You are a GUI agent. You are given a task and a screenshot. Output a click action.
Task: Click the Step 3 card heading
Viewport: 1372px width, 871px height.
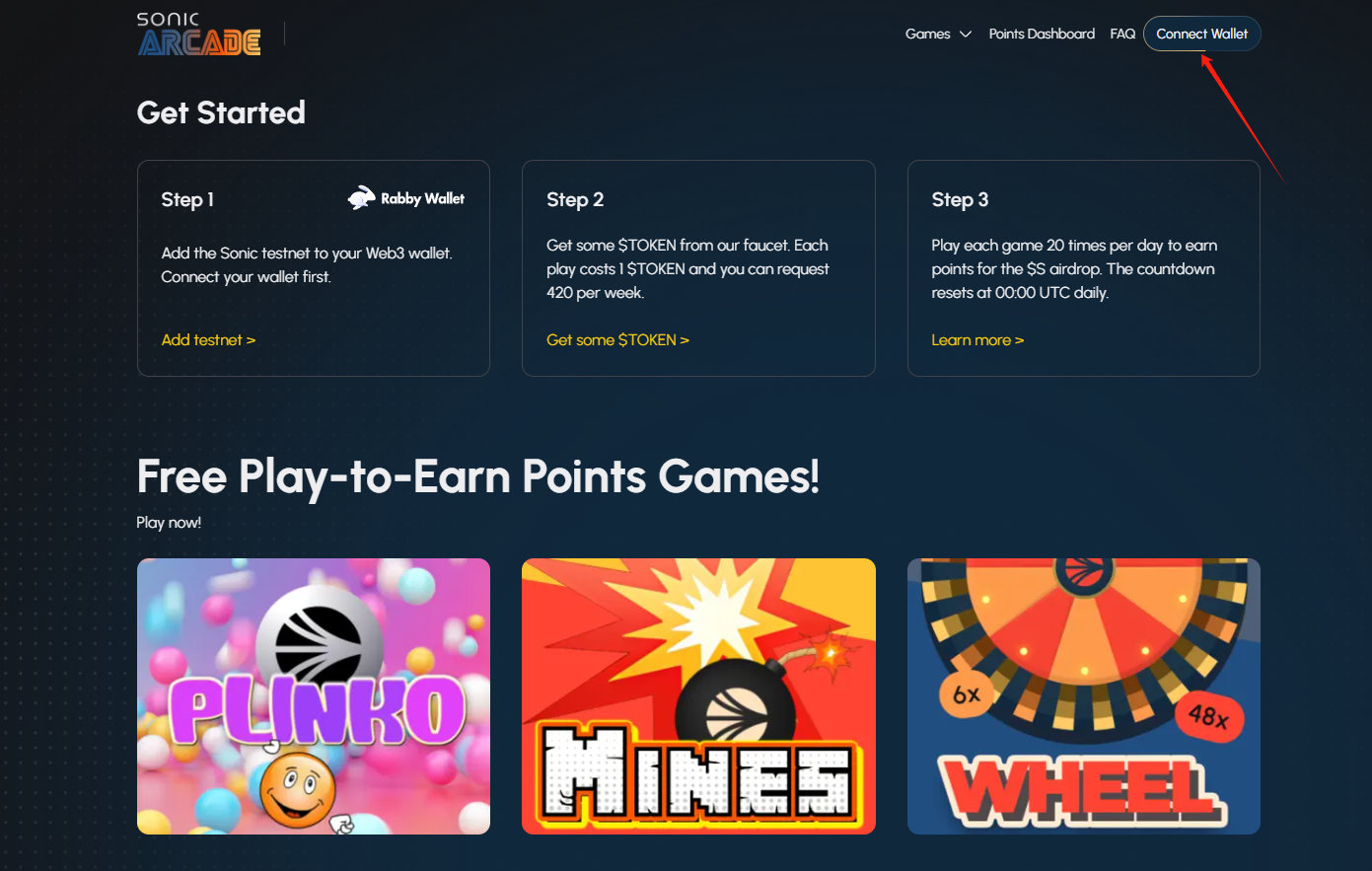pos(960,199)
